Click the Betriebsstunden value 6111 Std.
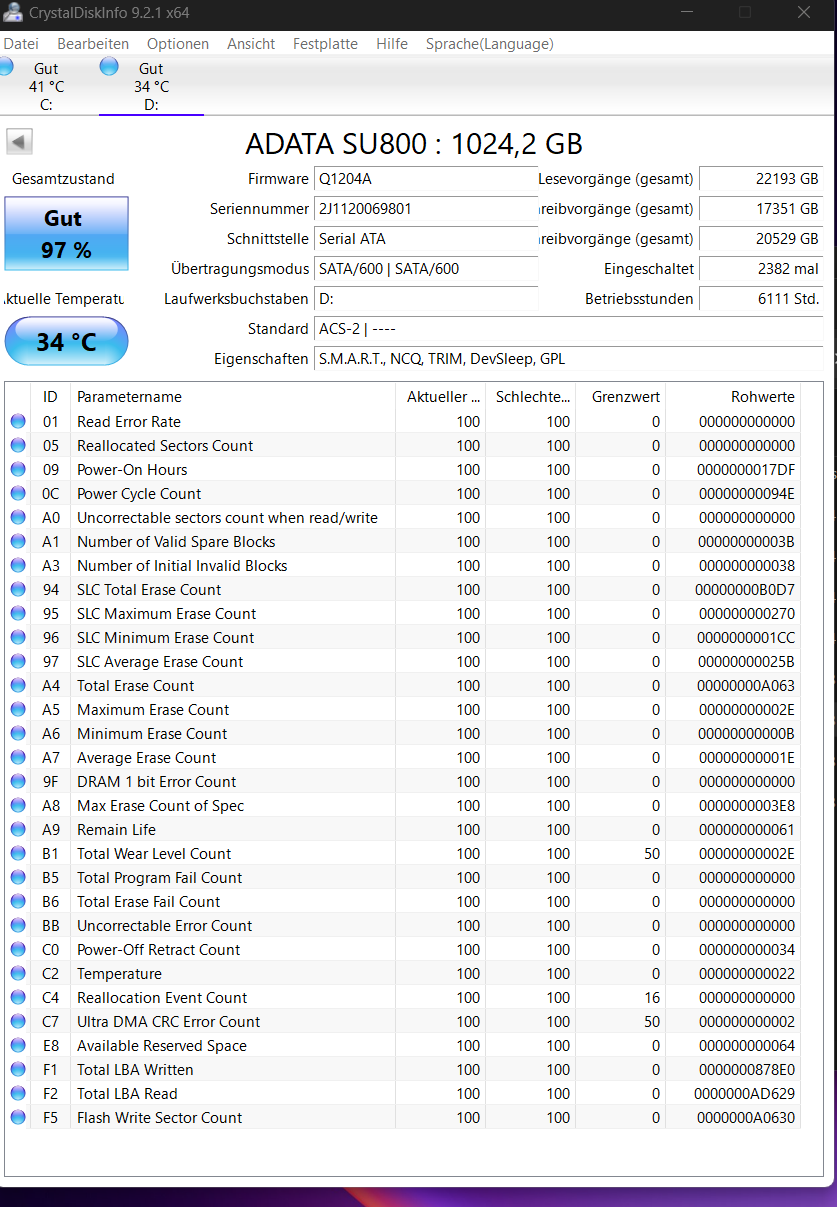Screen dimensions: 837x1207 (761, 299)
